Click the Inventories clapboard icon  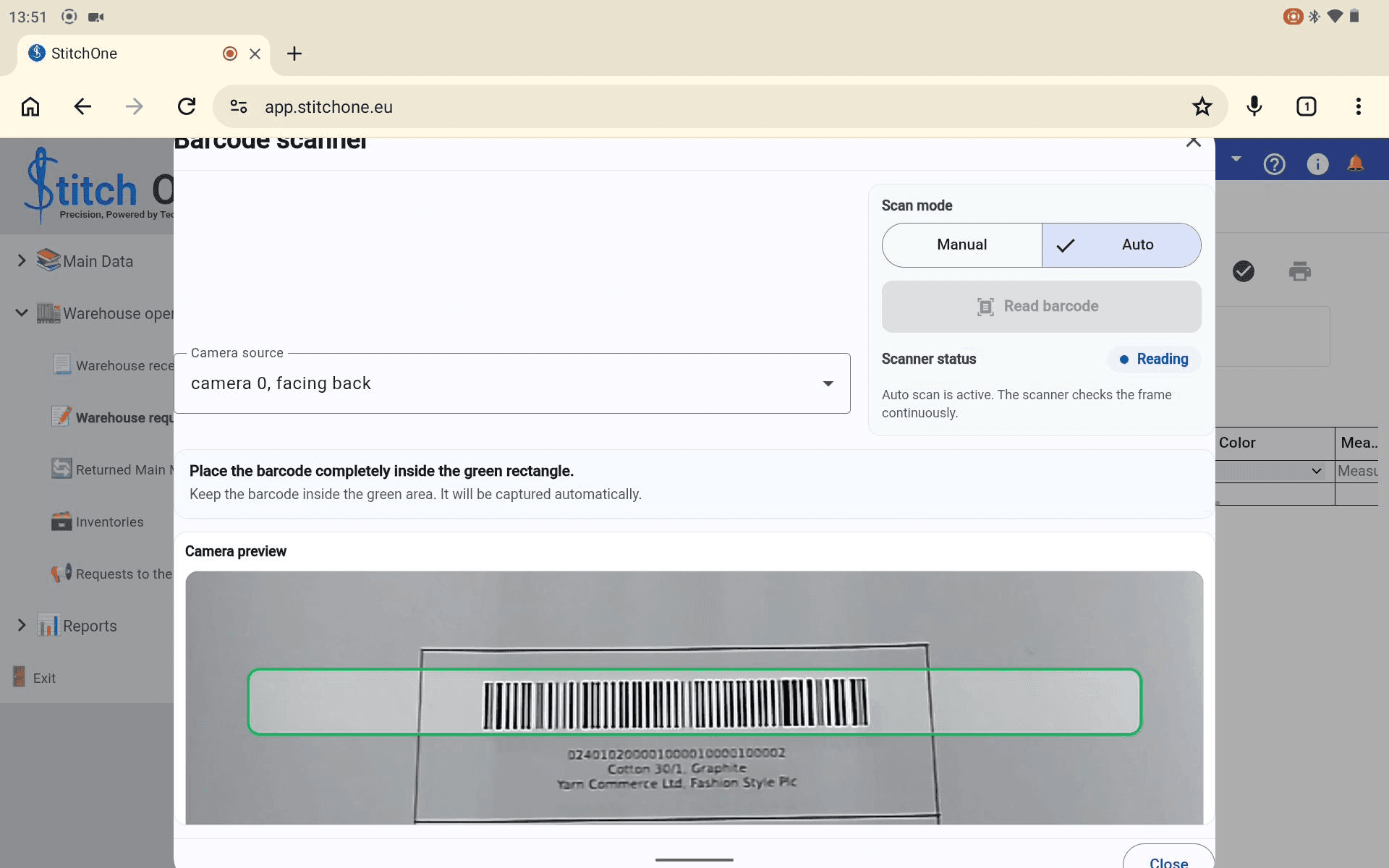61,521
